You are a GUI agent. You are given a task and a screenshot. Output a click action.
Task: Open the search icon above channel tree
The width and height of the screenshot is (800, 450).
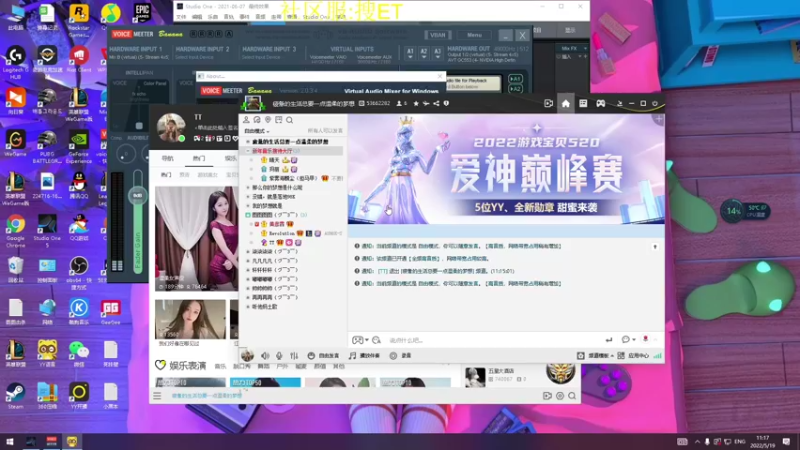click(289, 120)
